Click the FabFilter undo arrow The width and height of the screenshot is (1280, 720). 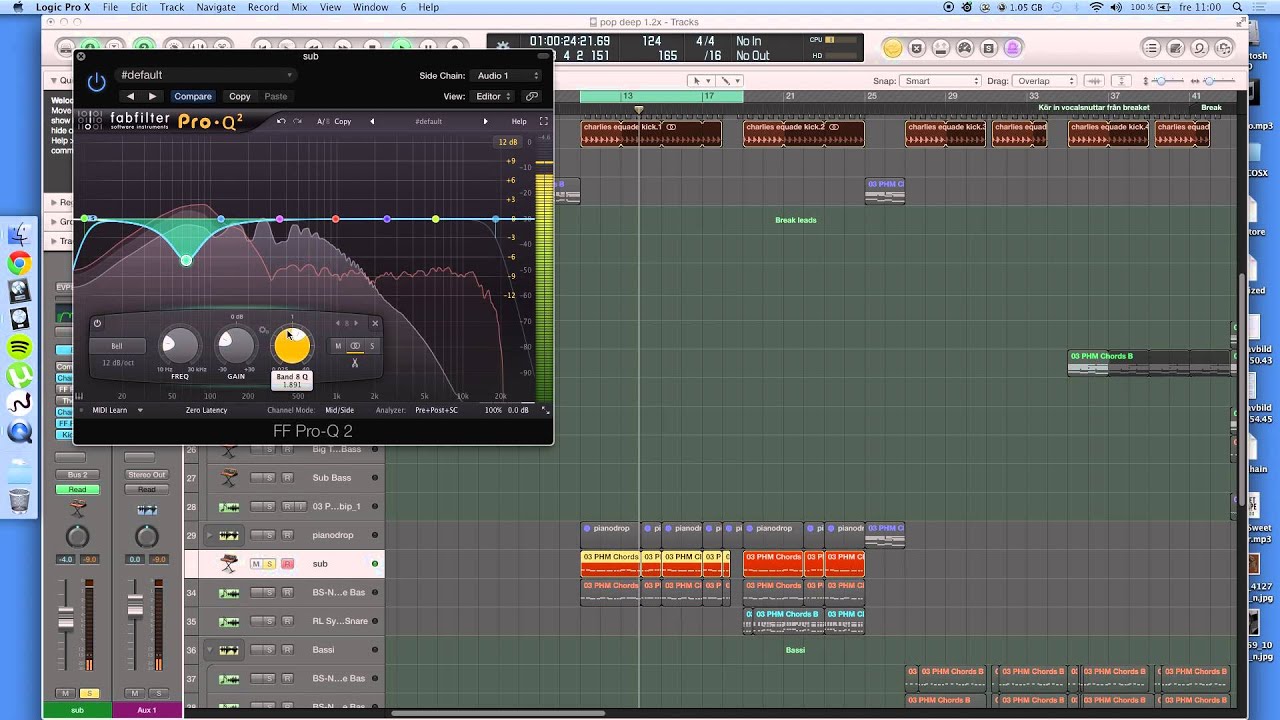coord(281,121)
